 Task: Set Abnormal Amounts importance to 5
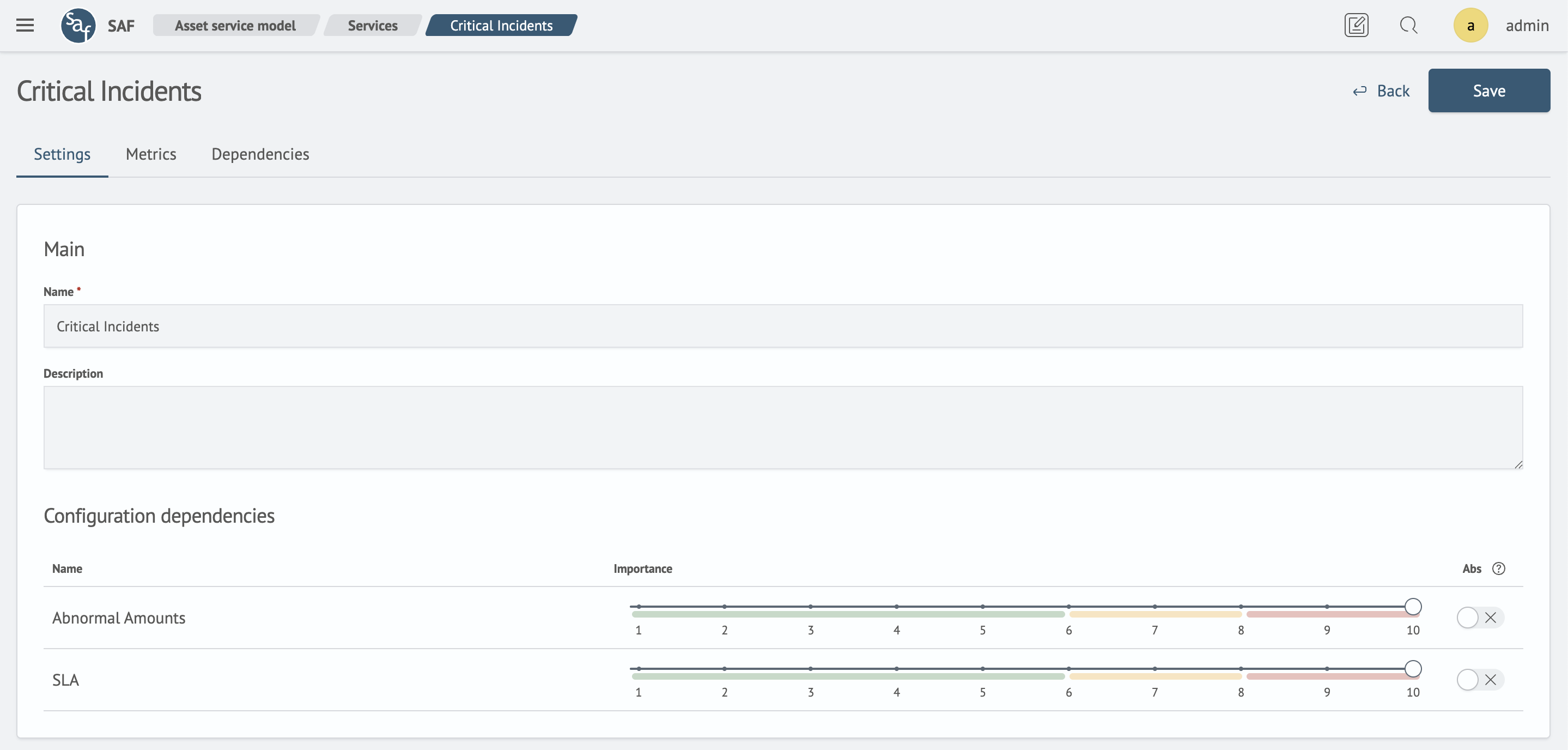click(982, 606)
